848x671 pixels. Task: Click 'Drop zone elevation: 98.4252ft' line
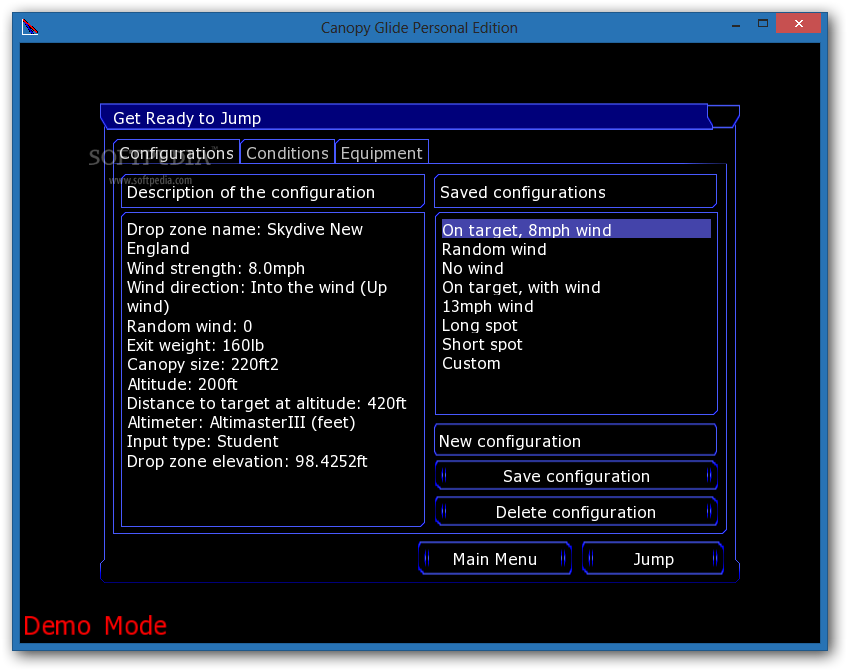coord(247,461)
